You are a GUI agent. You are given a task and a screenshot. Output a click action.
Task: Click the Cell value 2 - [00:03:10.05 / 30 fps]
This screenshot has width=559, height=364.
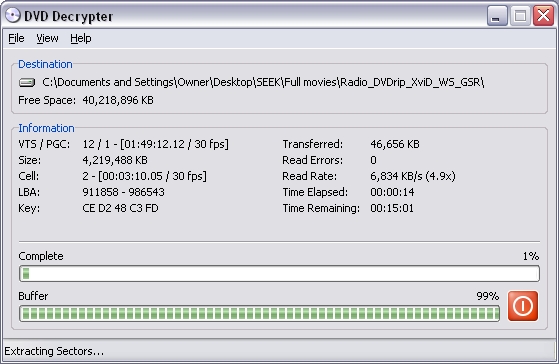[144, 176]
